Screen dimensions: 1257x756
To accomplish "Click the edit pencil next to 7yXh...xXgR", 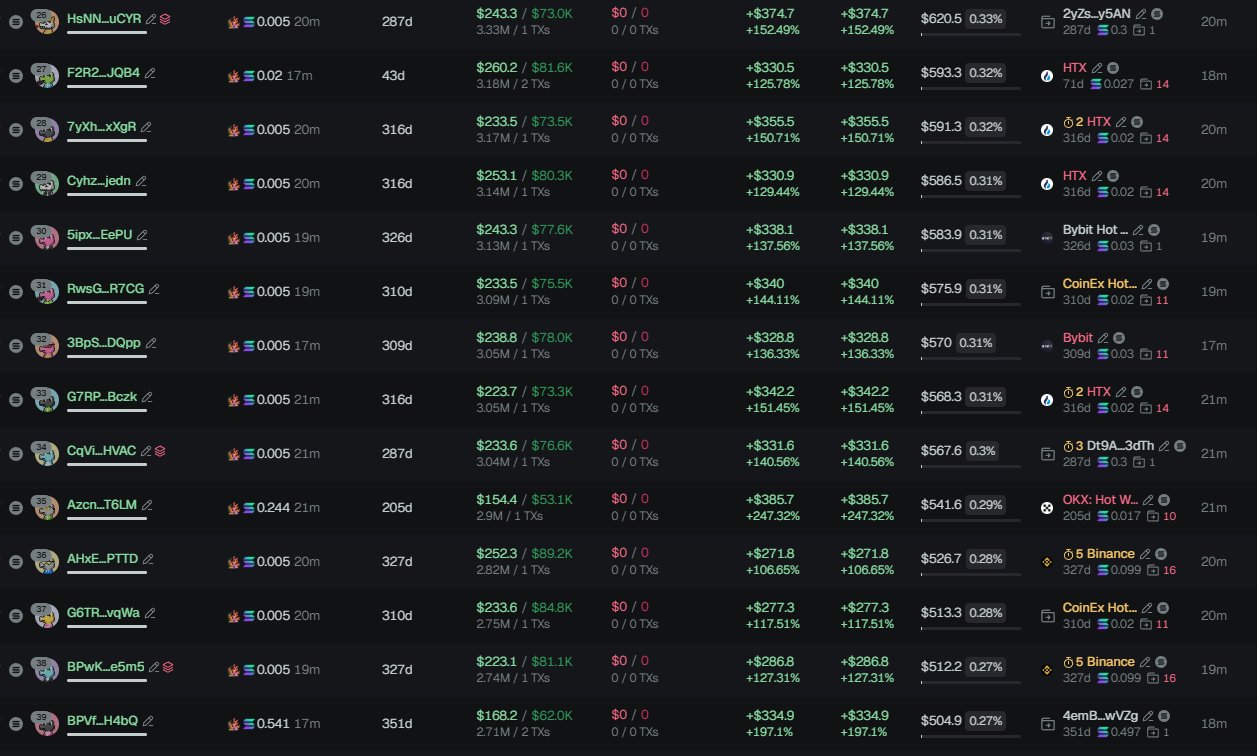I will [146, 127].
